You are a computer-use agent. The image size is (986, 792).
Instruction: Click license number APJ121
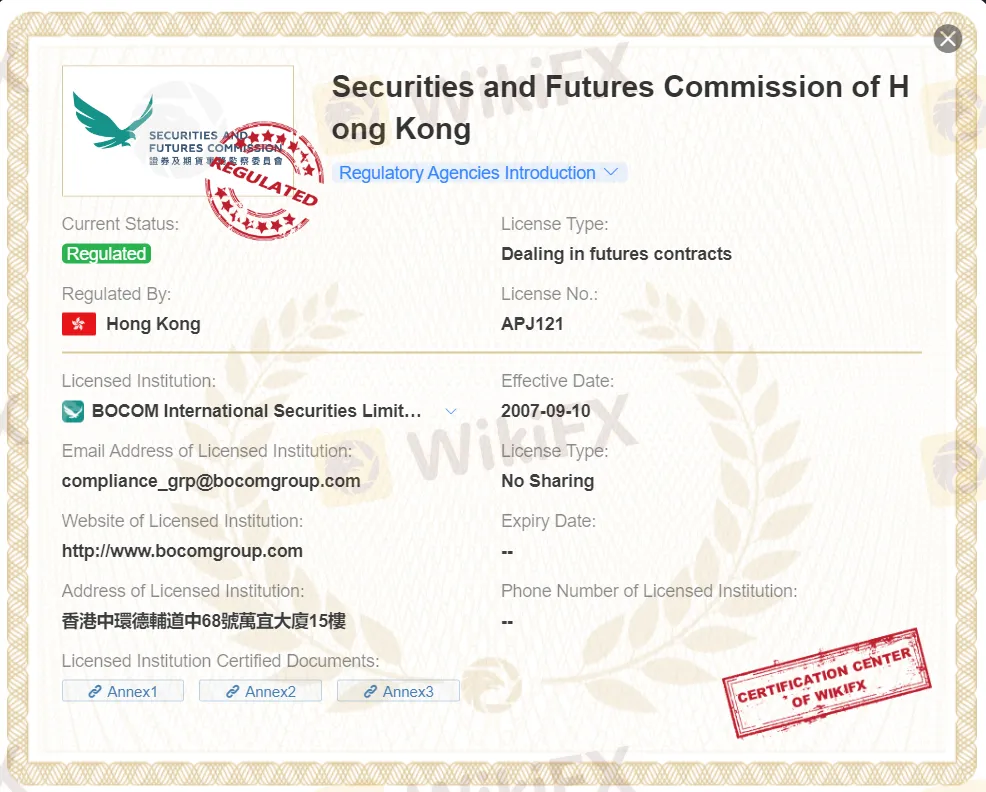tap(532, 324)
